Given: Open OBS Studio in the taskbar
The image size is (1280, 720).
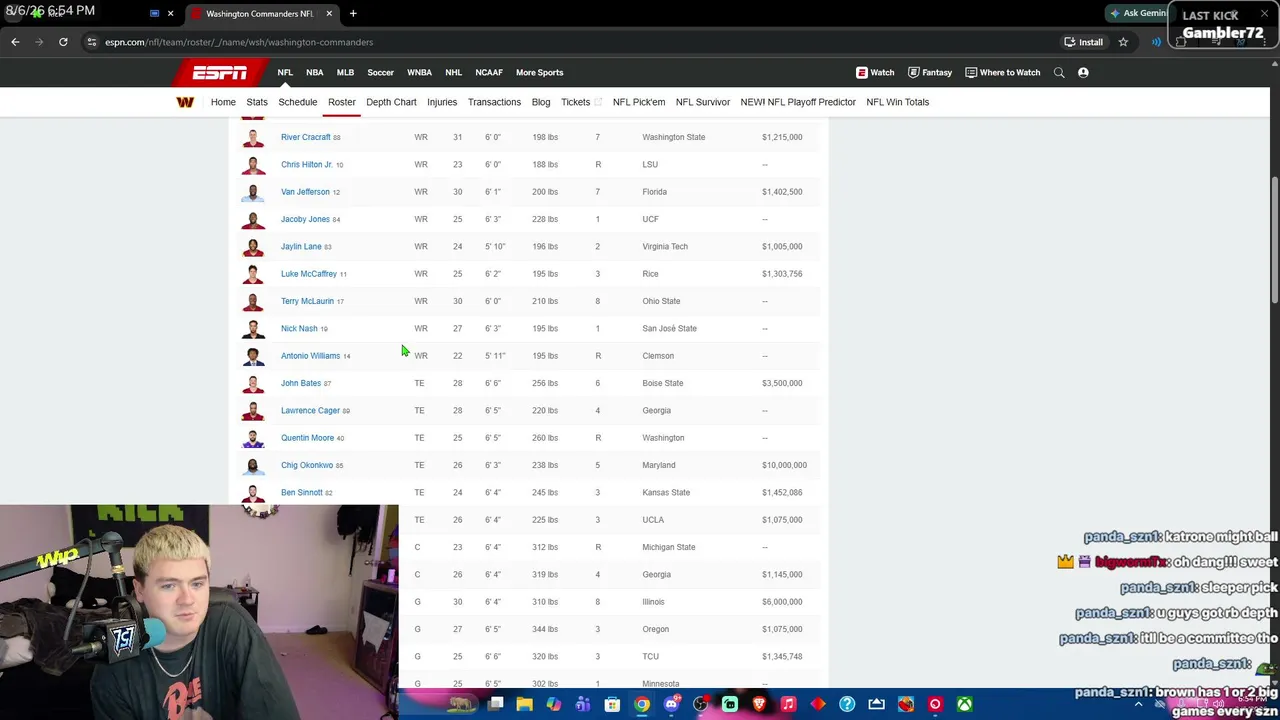Looking at the screenshot, I should tap(700, 704).
